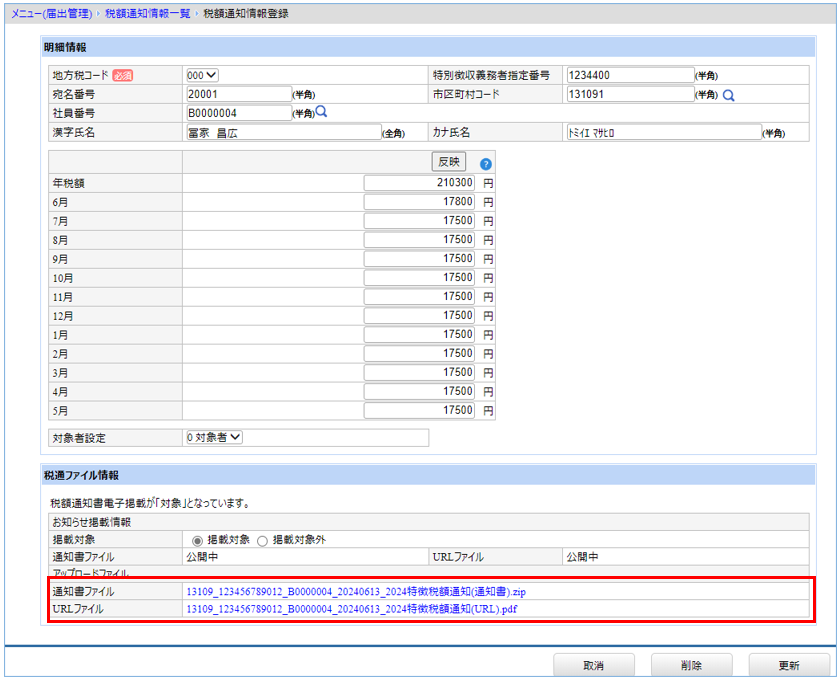This screenshot has height=680, width=840.
Task: Click the 1月 amount field
Action: 419,334
